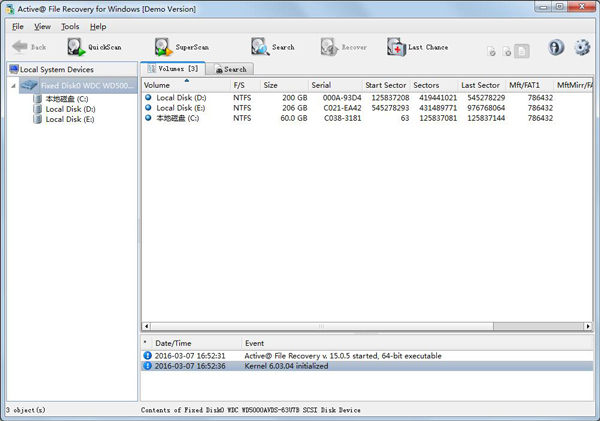Viewport: 600px width, 421px height.
Task: Click the first small document icon in toolbar
Action: click(491, 51)
